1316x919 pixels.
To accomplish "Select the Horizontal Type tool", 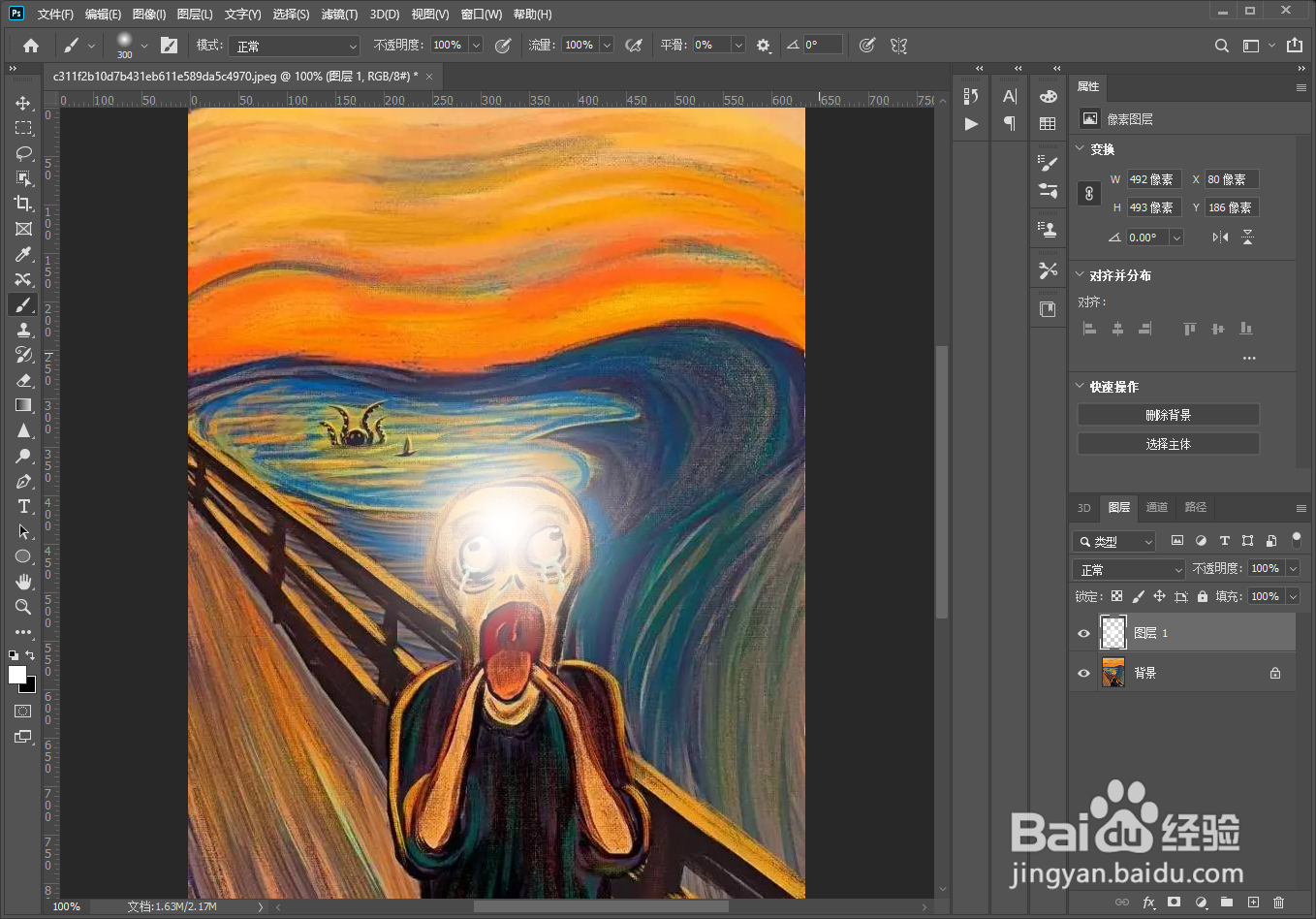I will point(23,506).
